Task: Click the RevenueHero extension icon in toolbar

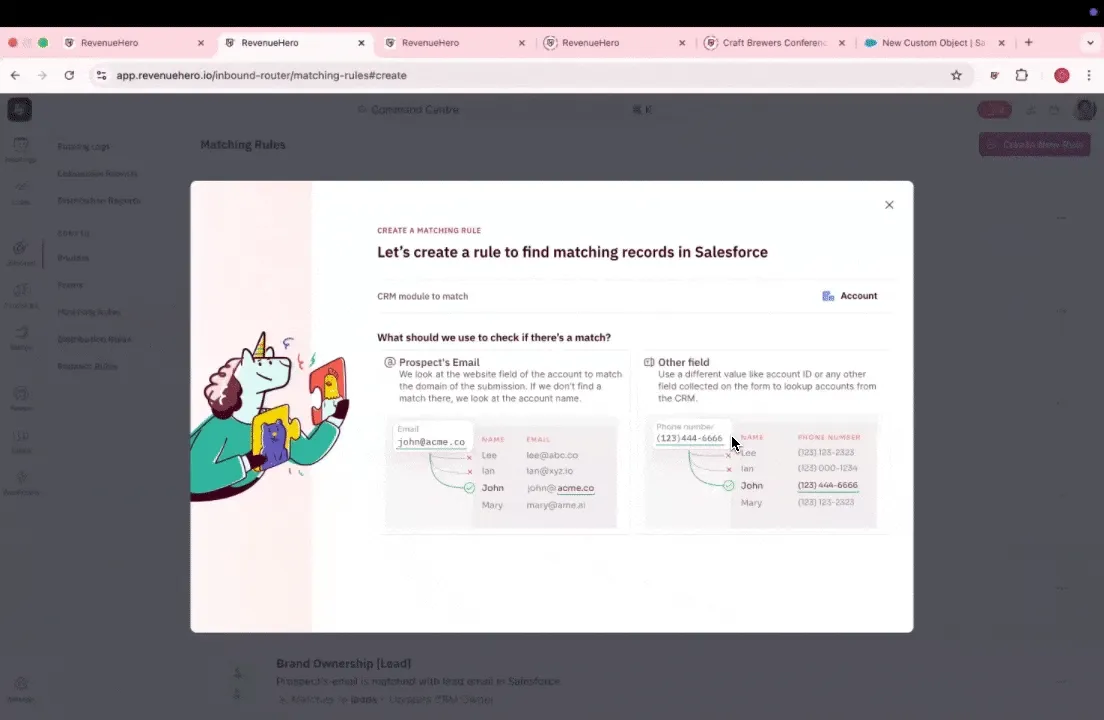Action: 994,75
